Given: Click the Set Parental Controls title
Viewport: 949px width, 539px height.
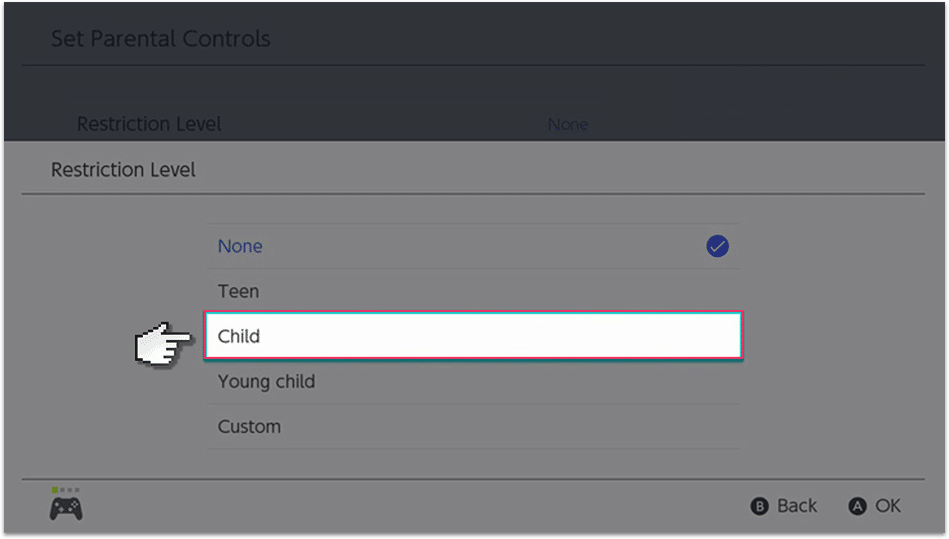Looking at the screenshot, I should [x=160, y=40].
